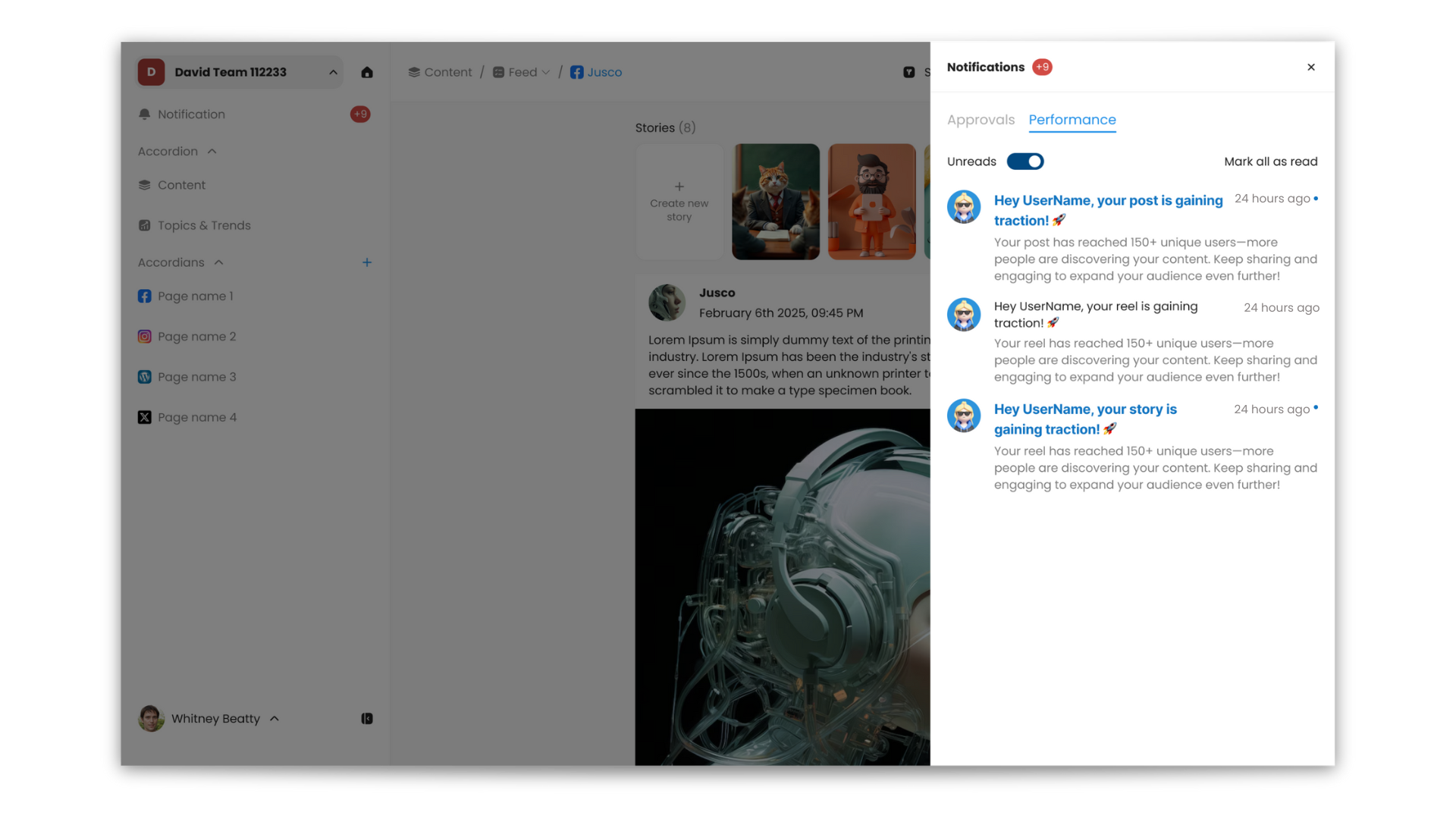Switch to the Approvals tab
Image resolution: width=1456 pixels, height=819 pixels.
(x=981, y=120)
